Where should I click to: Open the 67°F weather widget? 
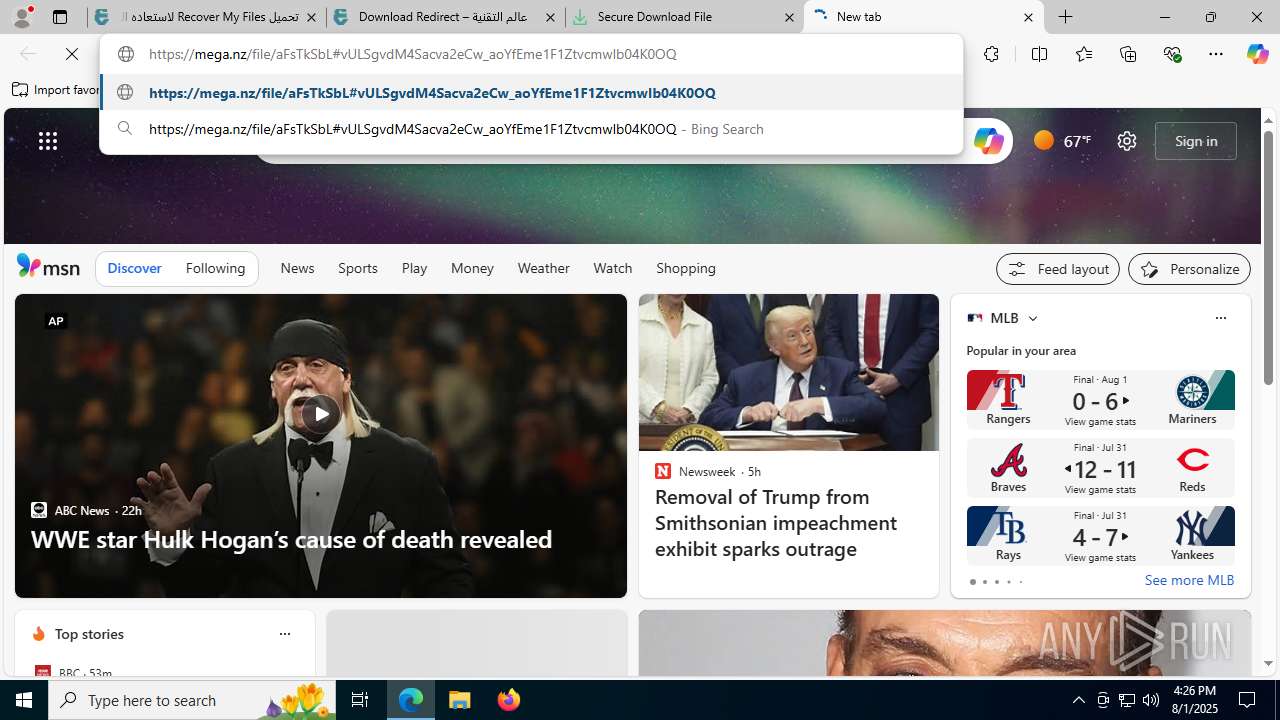(x=1062, y=141)
